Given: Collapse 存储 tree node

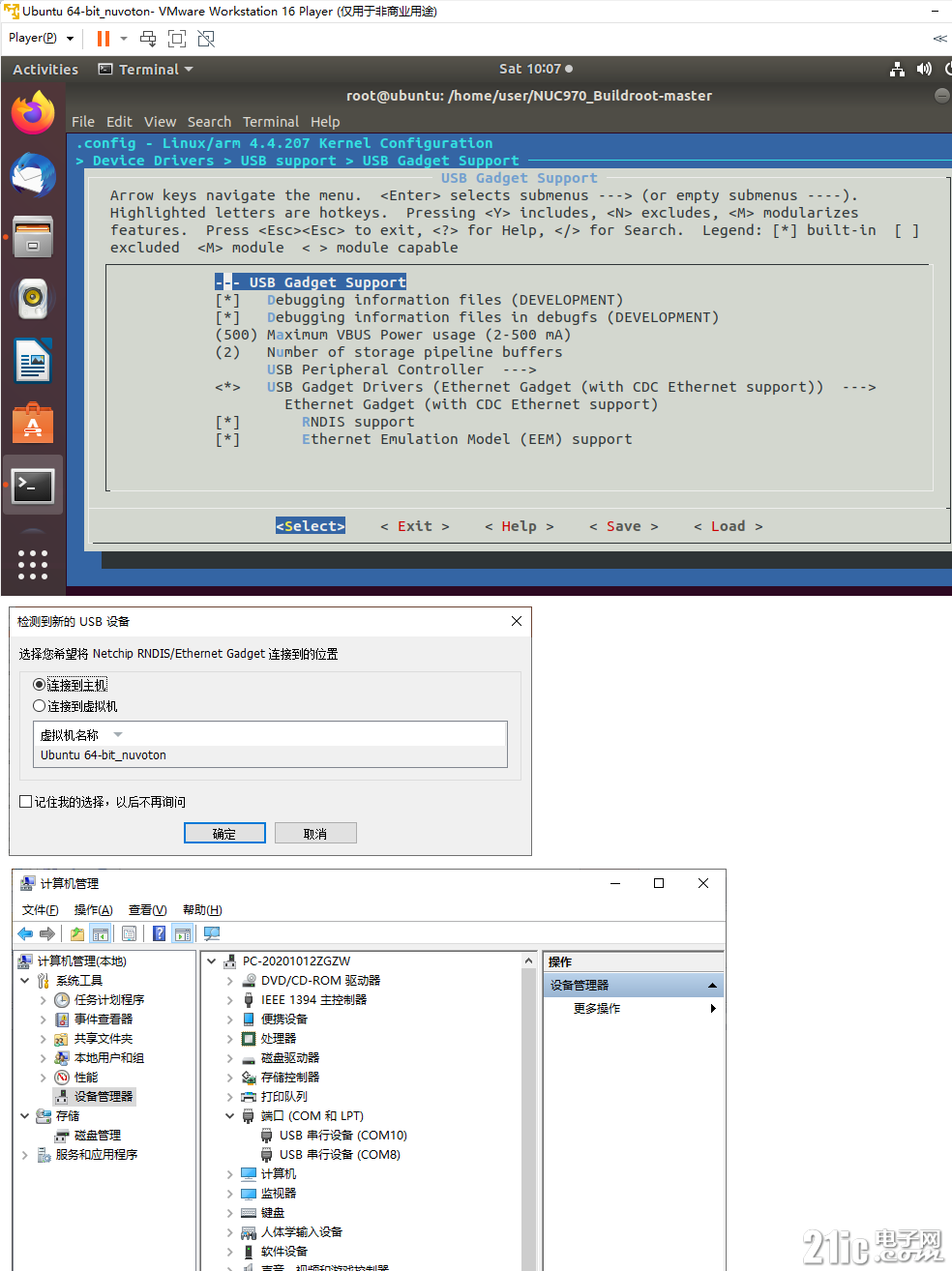Looking at the screenshot, I should coord(25,1116).
